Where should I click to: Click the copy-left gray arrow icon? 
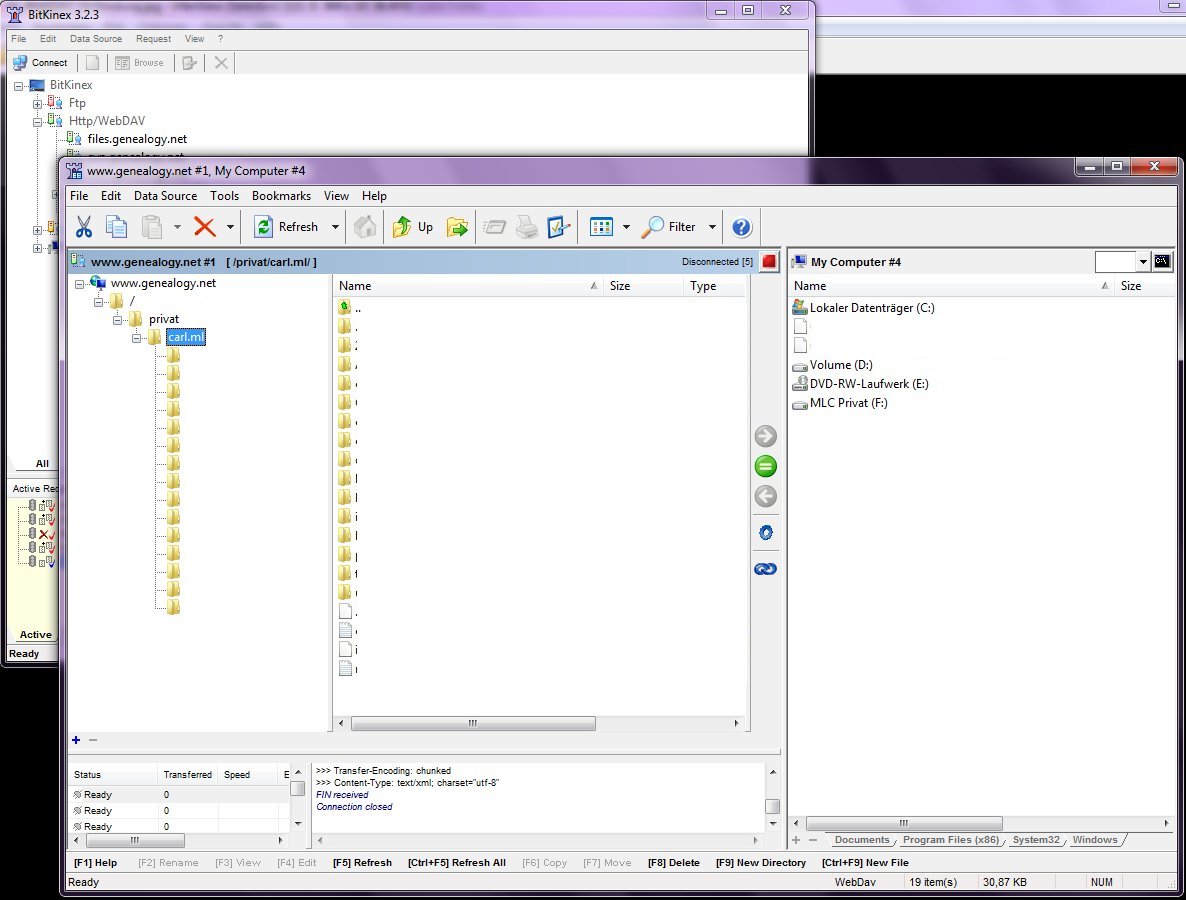pyautogui.click(x=765, y=496)
